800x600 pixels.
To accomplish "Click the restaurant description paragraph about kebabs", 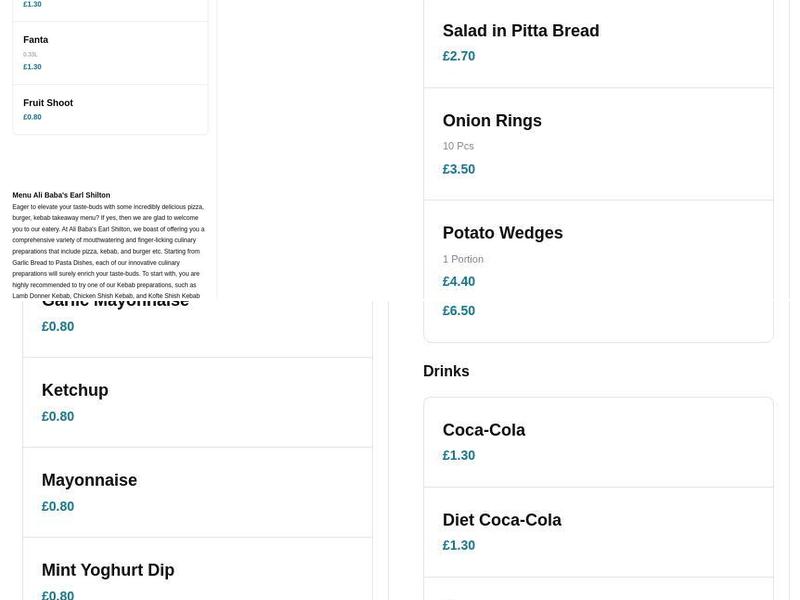I will 108,250.
